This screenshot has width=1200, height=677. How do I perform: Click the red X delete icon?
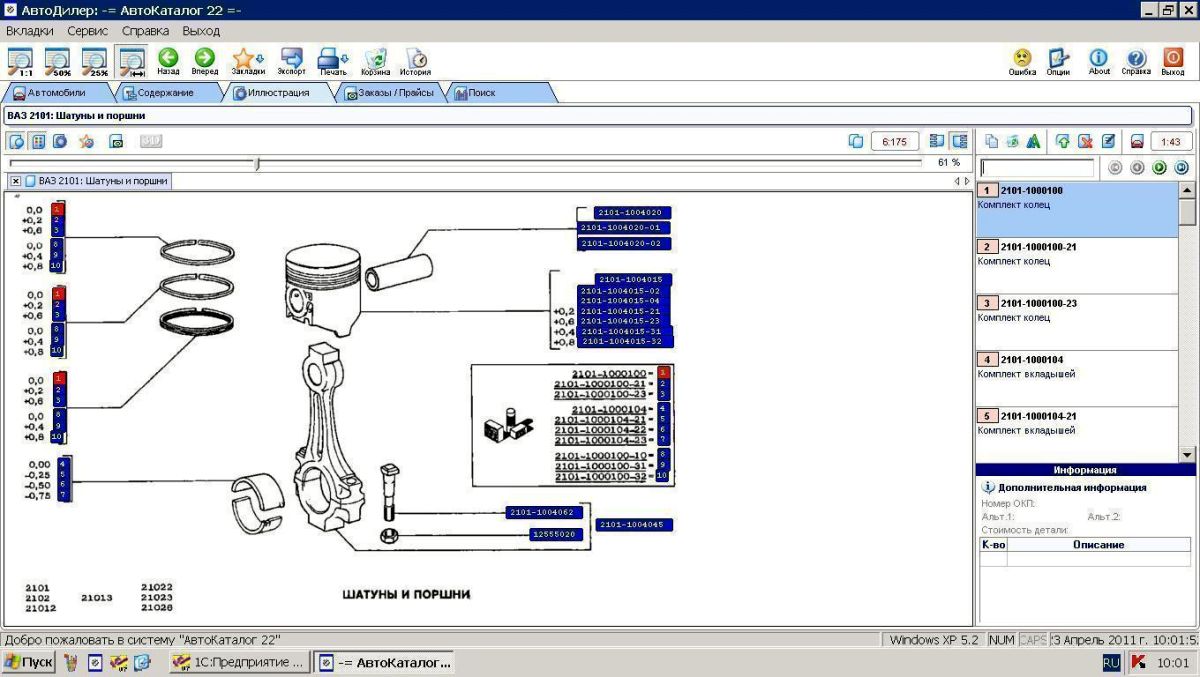point(1085,141)
